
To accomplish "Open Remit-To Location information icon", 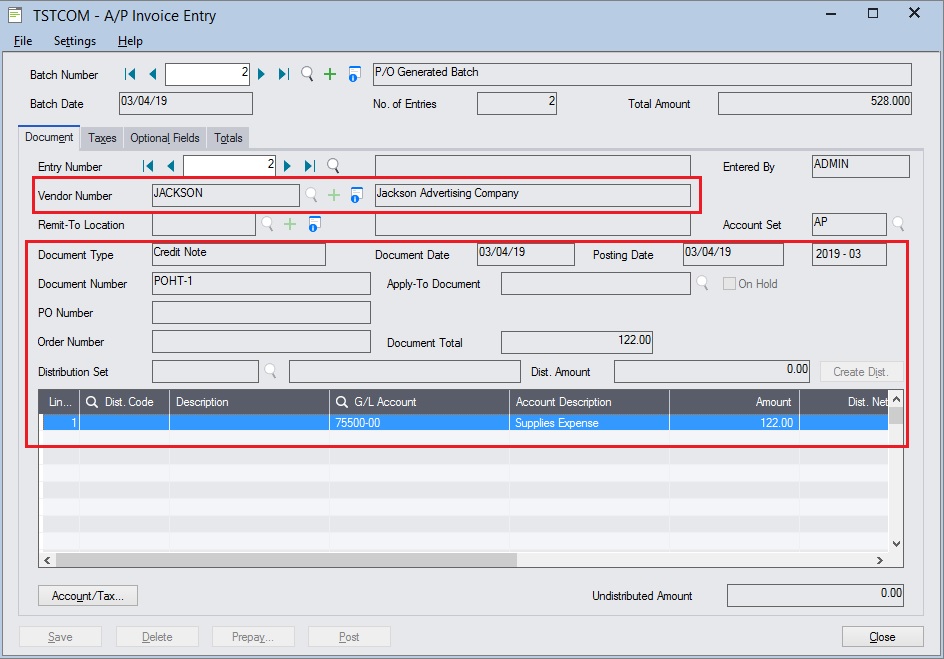I will (x=314, y=224).
